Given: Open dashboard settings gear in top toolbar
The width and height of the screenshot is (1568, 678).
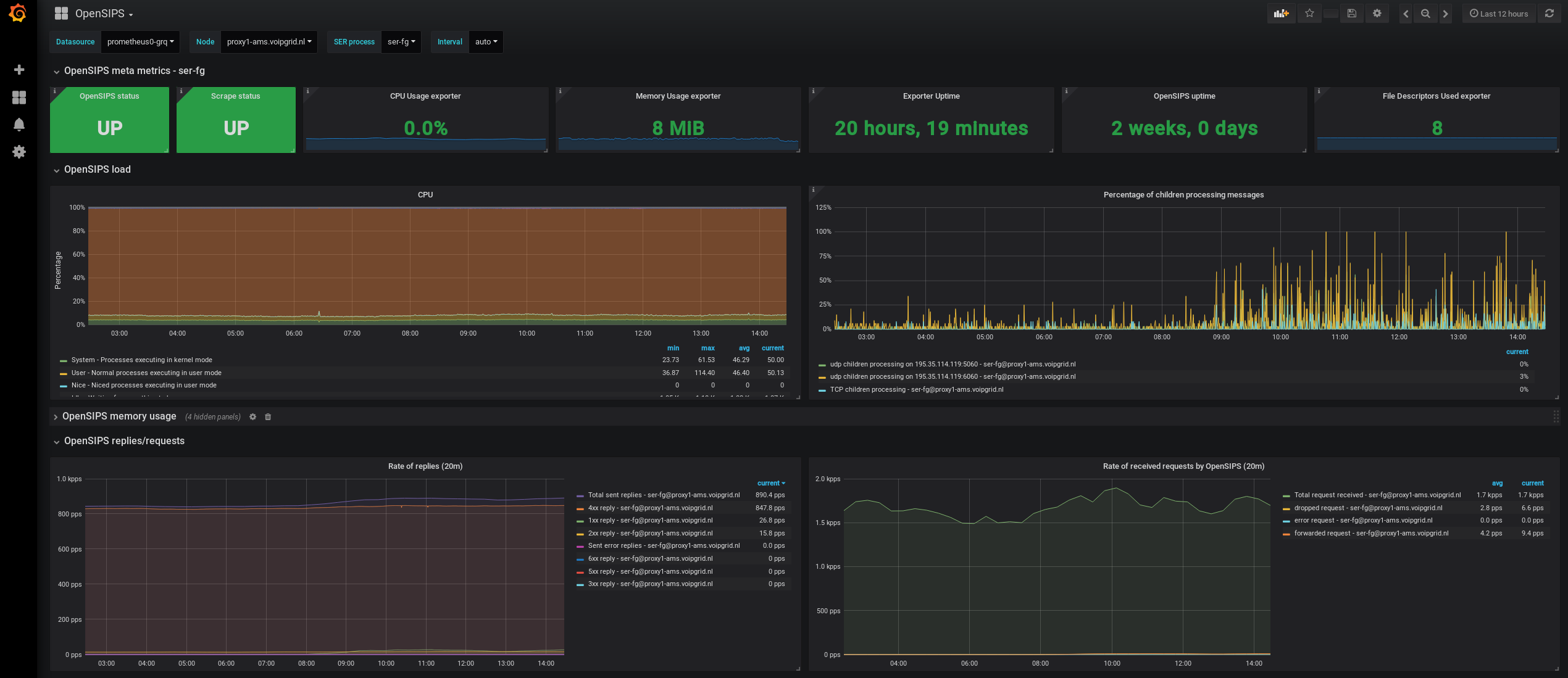Looking at the screenshot, I should click(1377, 14).
